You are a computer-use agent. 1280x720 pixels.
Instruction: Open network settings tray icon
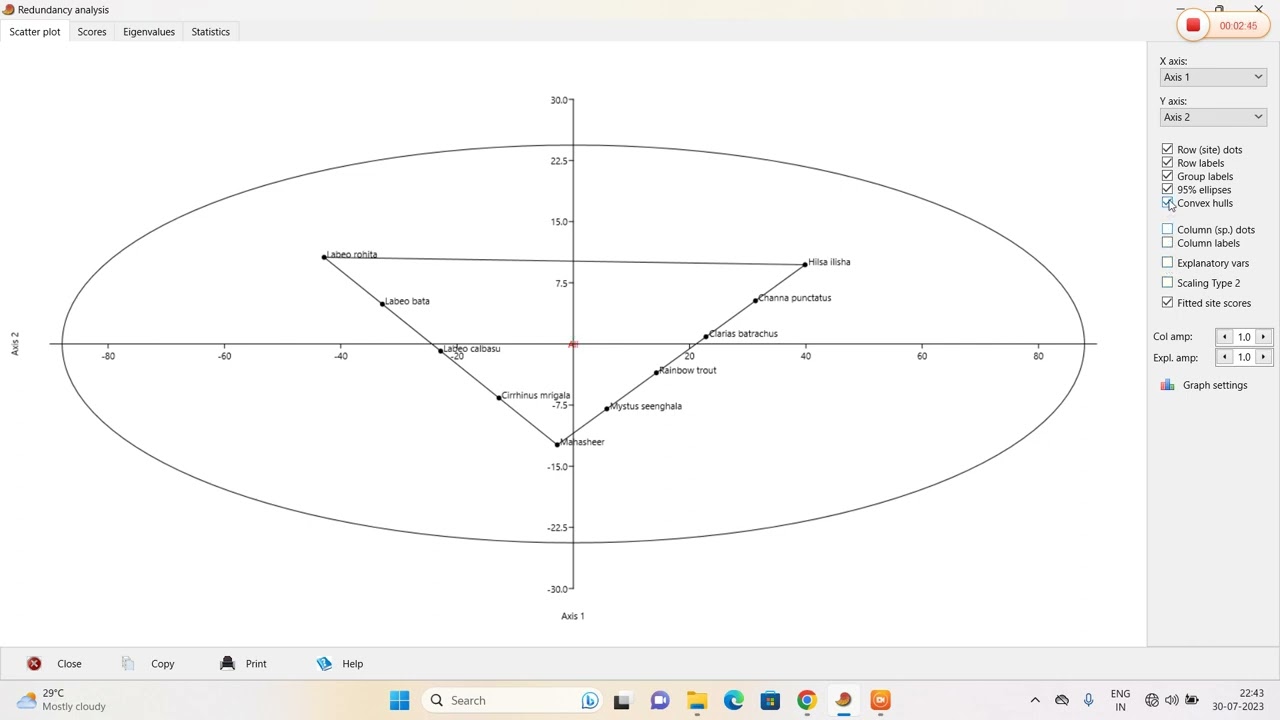(x=1152, y=701)
